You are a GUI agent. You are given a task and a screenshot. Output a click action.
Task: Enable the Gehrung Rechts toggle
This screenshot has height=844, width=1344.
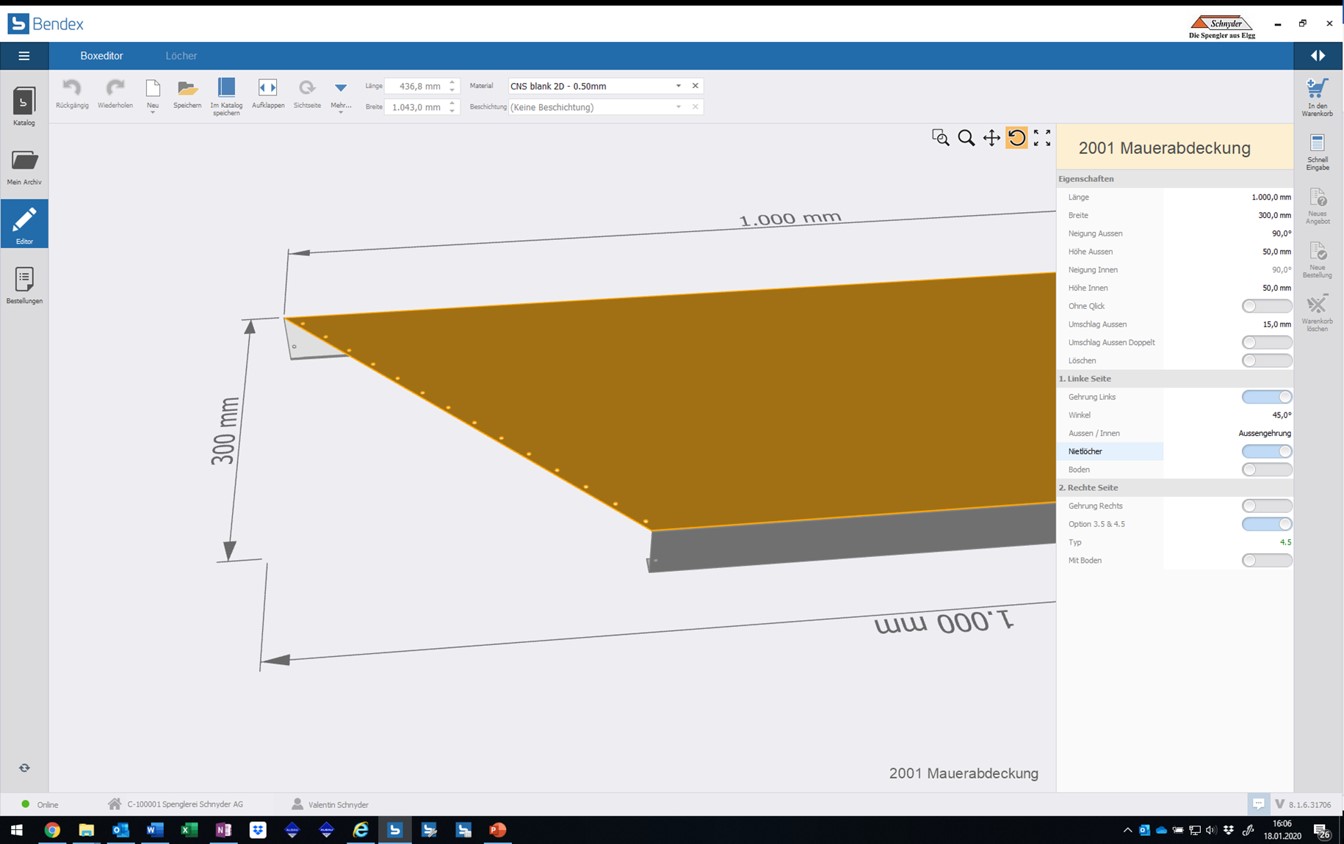pyautogui.click(x=1266, y=506)
